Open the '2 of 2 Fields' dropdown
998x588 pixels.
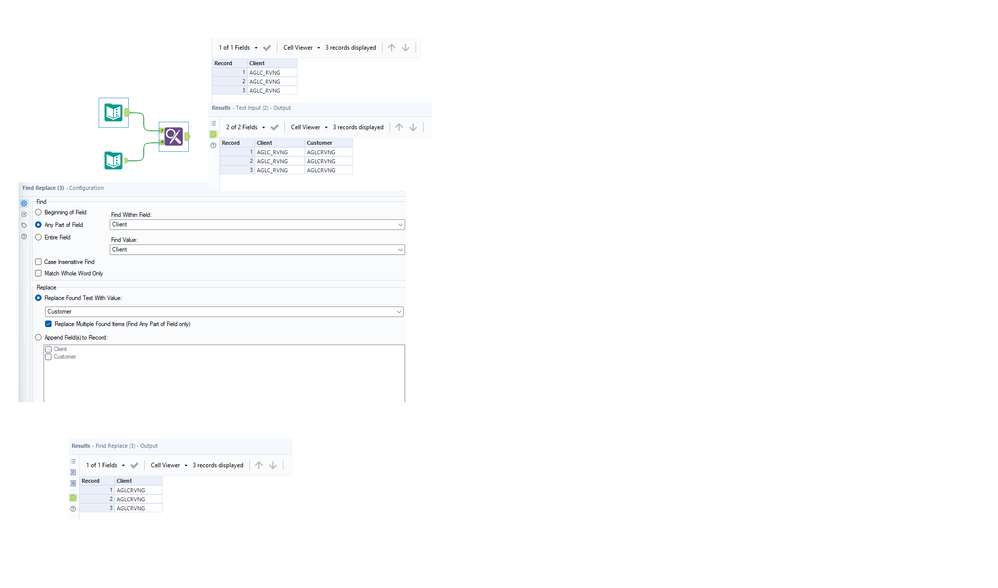[x=246, y=127]
